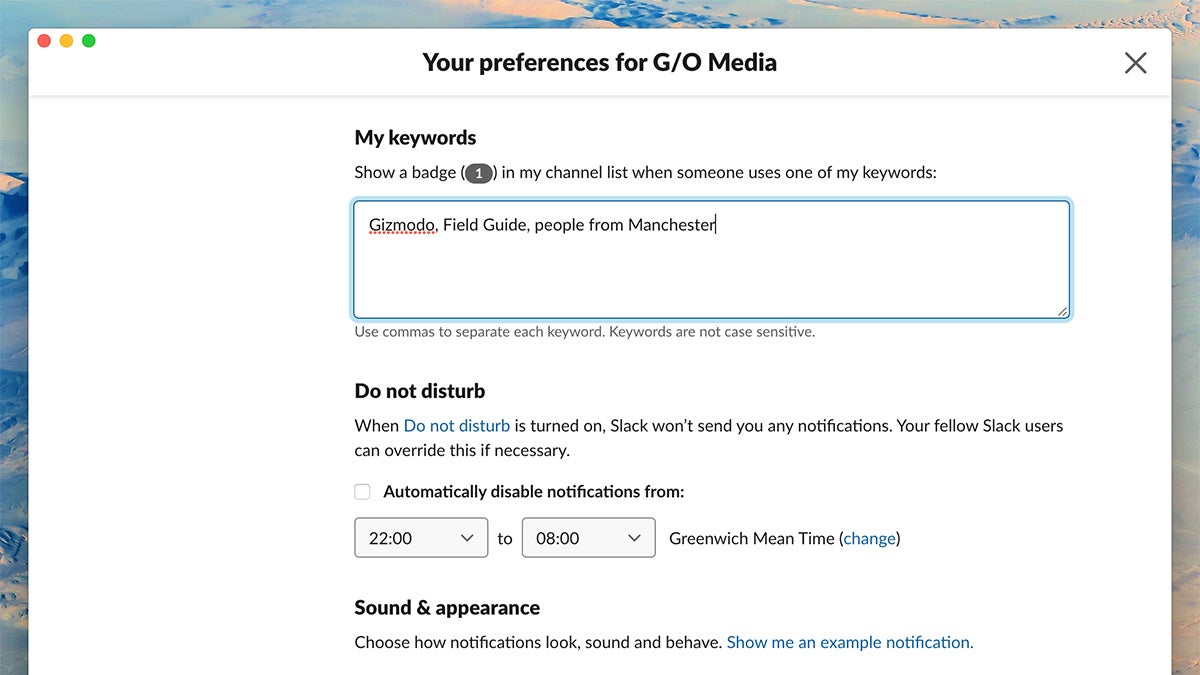Click change next to Greenwich Mean Time

[869, 538]
